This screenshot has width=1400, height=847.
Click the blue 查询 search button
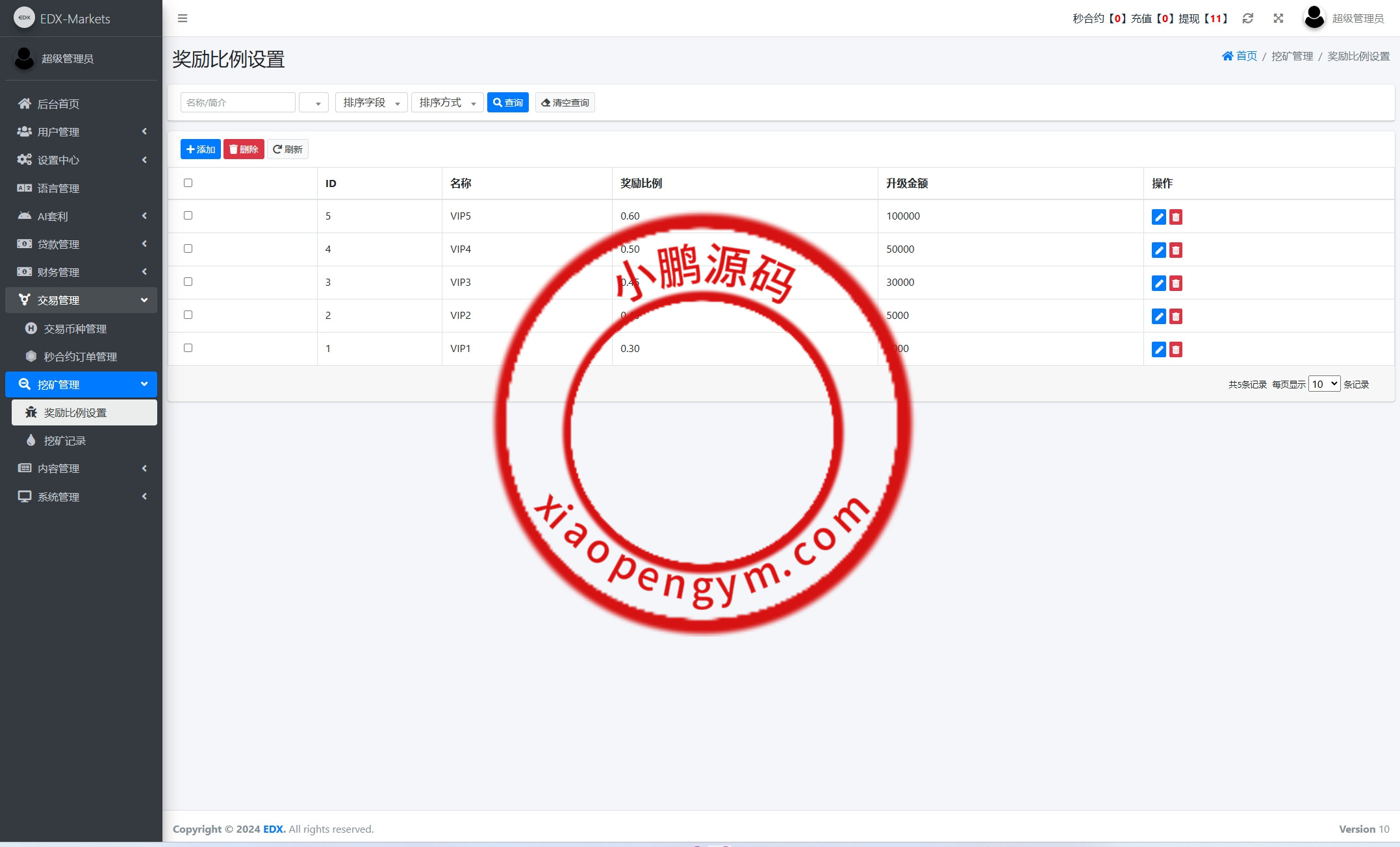point(507,103)
